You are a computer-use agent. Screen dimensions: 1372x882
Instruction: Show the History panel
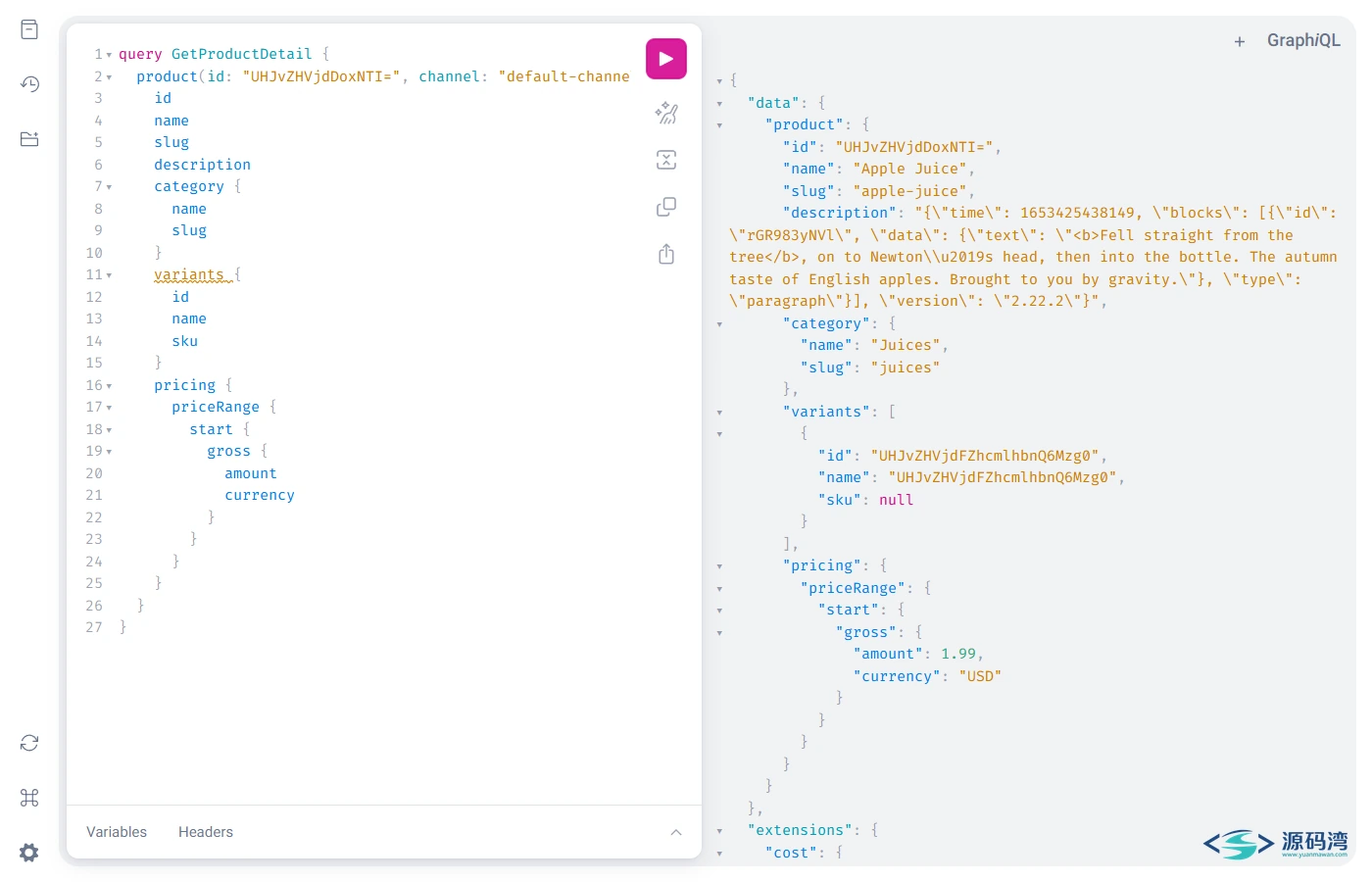coord(29,84)
